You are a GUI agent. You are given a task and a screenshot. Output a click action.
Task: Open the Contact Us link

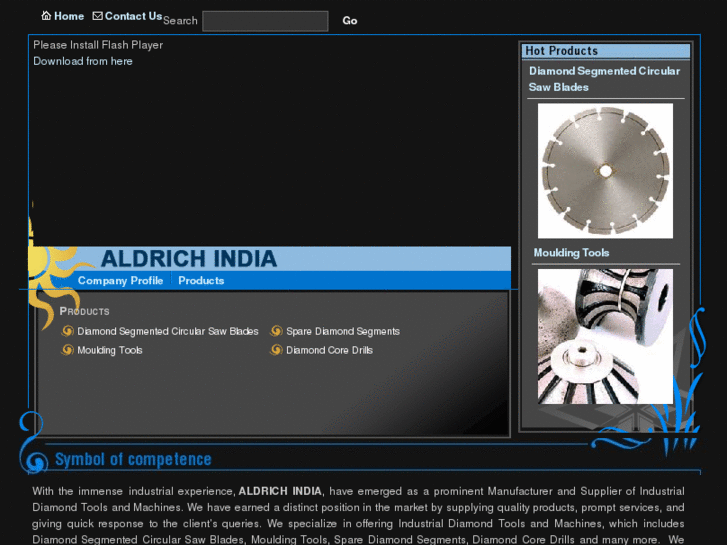[134, 16]
